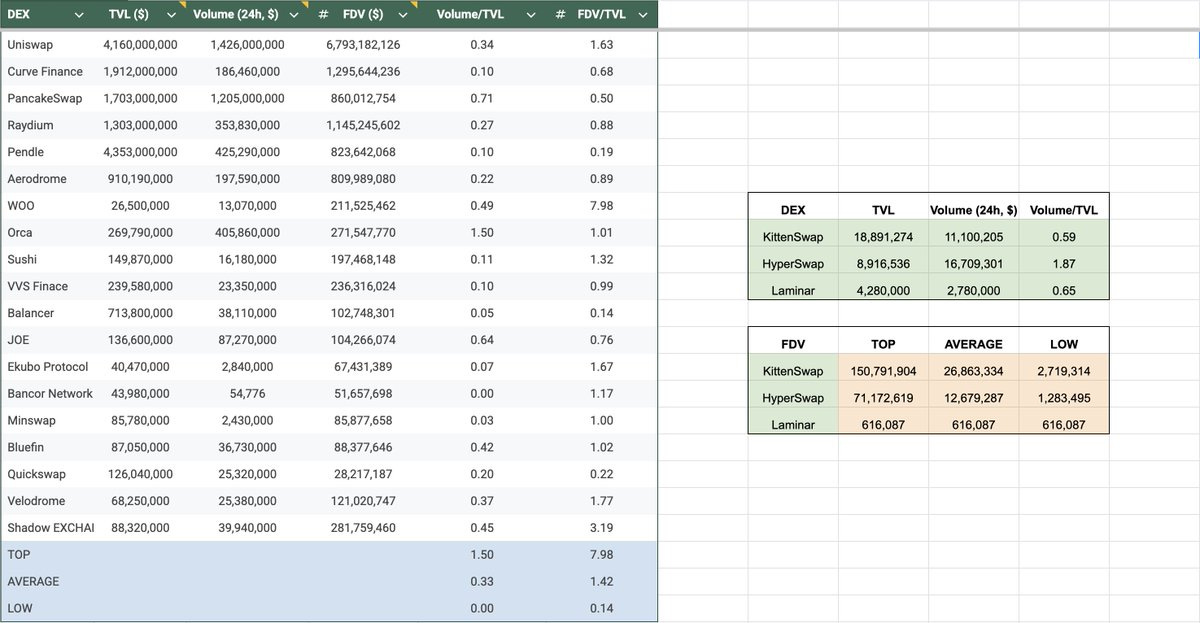
Task: Select the Uniswap cell
Action: click(30, 45)
